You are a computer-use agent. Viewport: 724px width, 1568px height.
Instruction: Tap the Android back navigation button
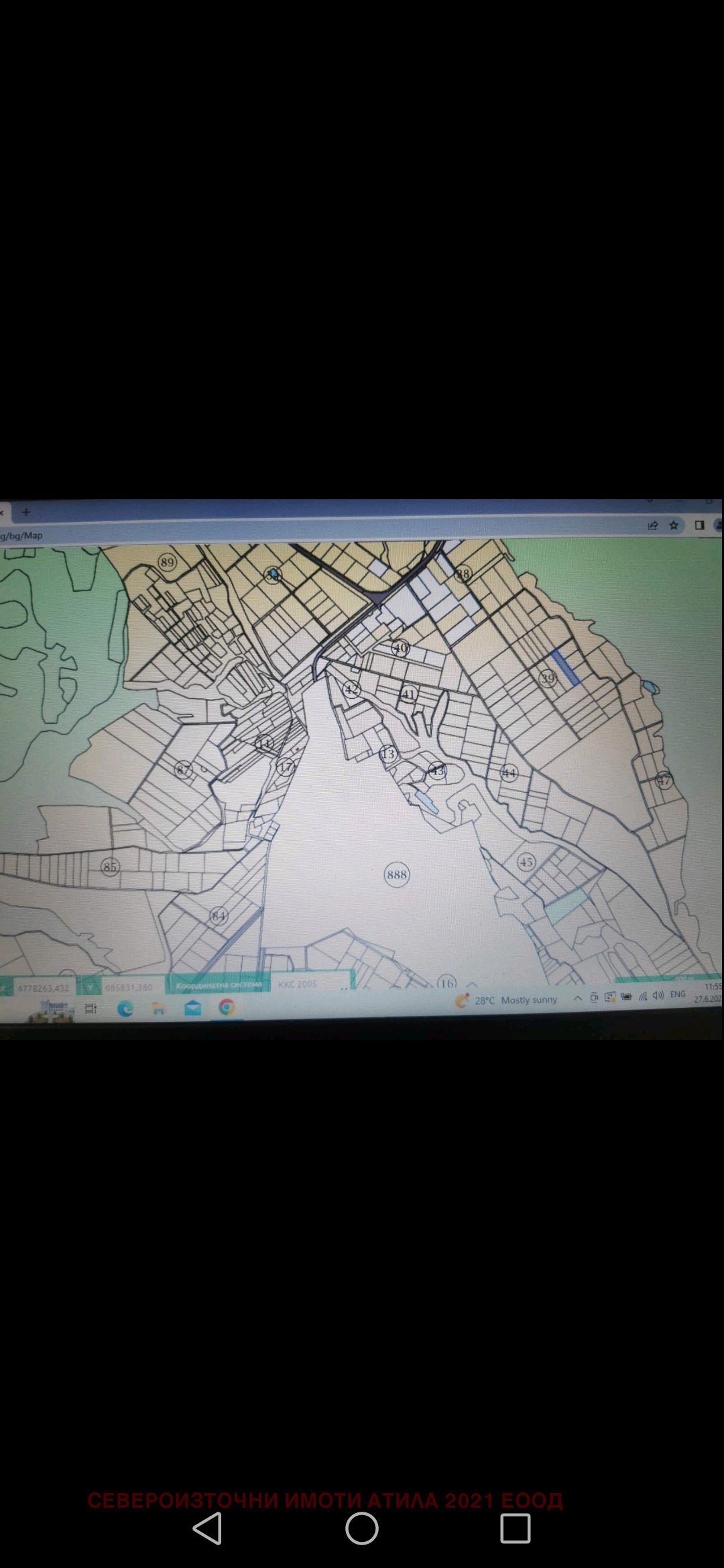[x=207, y=1528]
